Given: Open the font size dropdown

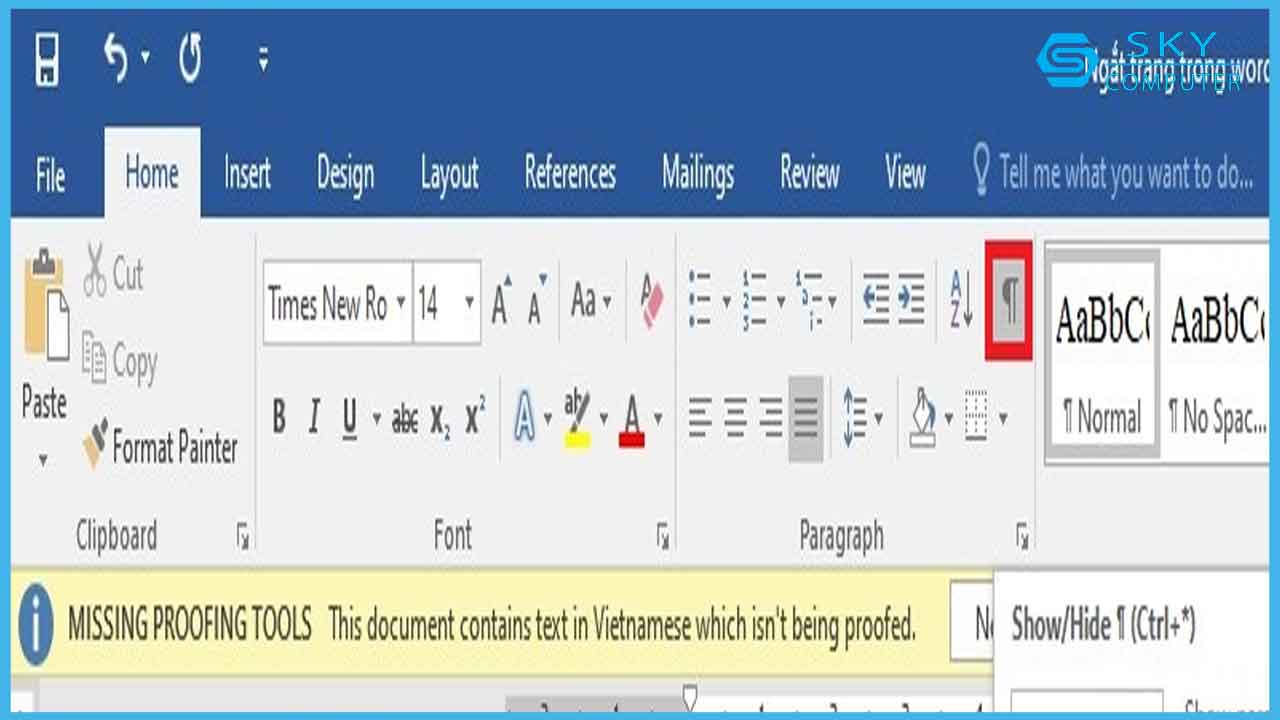Looking at the screenshot, I should click(x=470, y=300).
